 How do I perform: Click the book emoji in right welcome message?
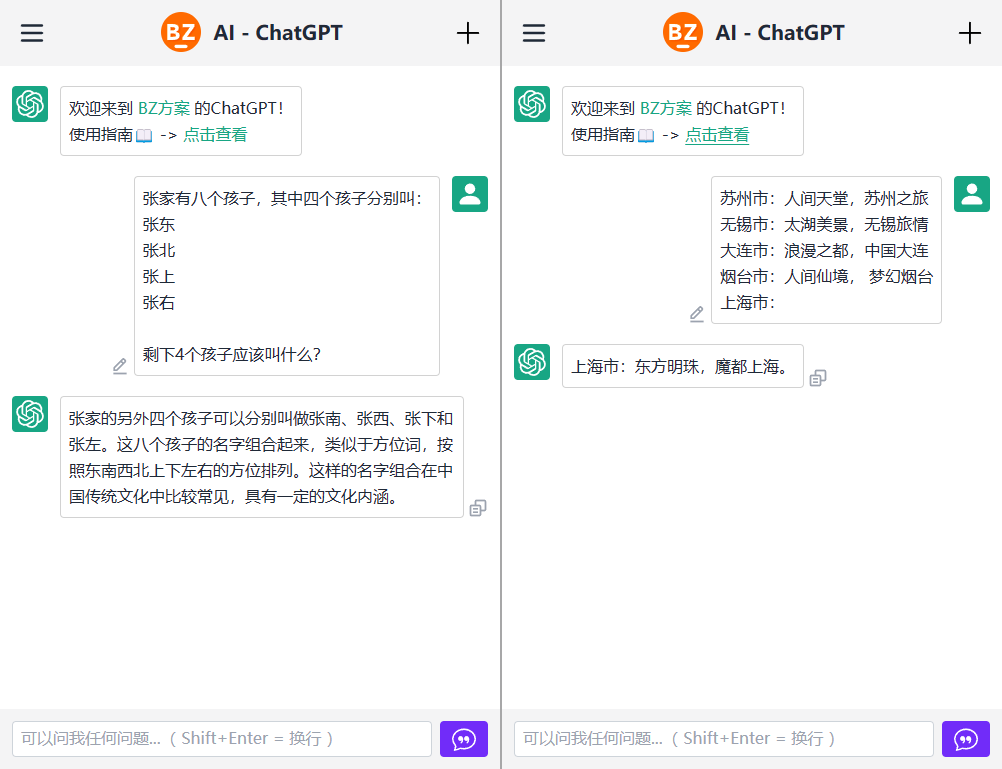click(x=645, y=135)
